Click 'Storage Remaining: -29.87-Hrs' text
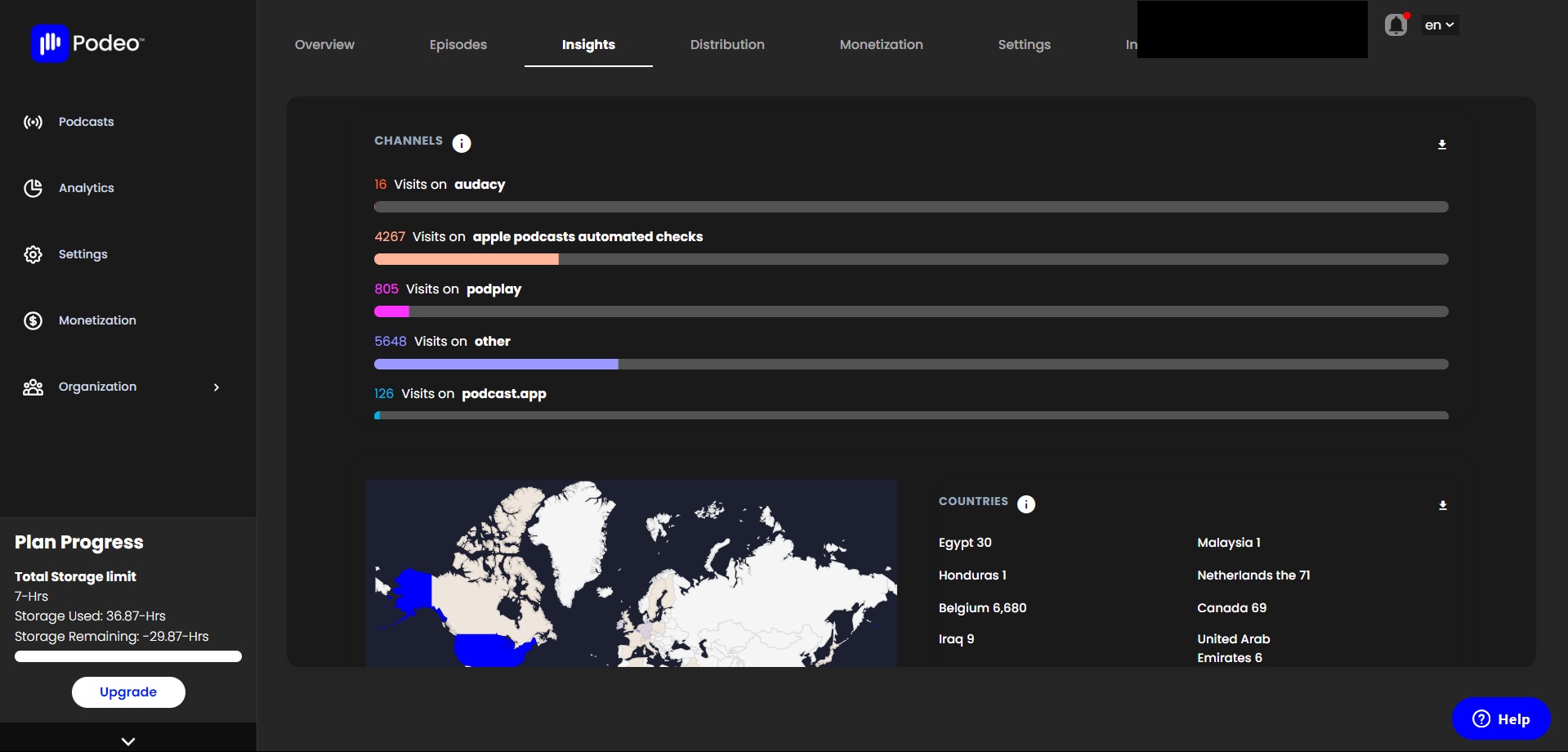This screenshot has width=1568, height=752. 112,637
